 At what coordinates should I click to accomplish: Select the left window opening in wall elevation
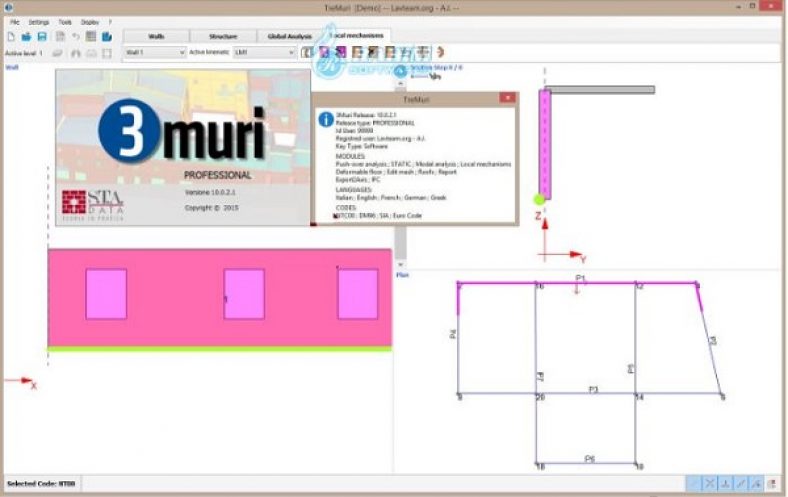tap(106, 294)
